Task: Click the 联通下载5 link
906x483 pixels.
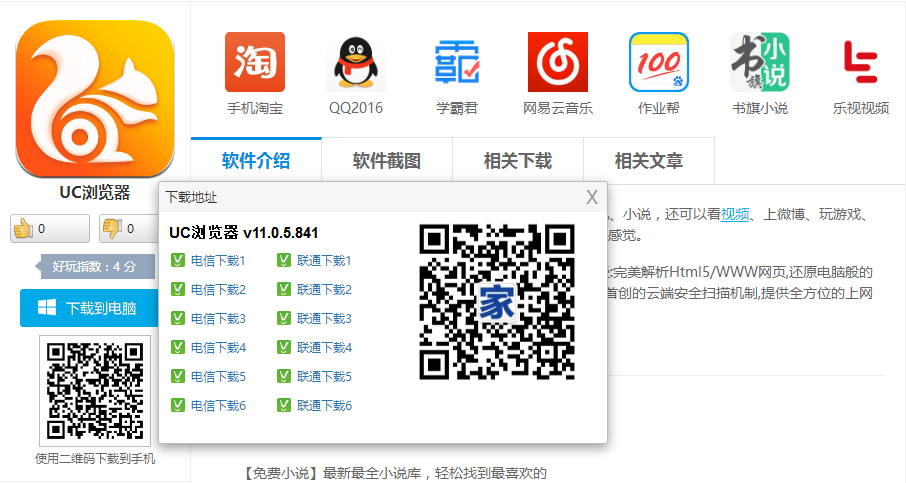Action: tap(324, 377)
